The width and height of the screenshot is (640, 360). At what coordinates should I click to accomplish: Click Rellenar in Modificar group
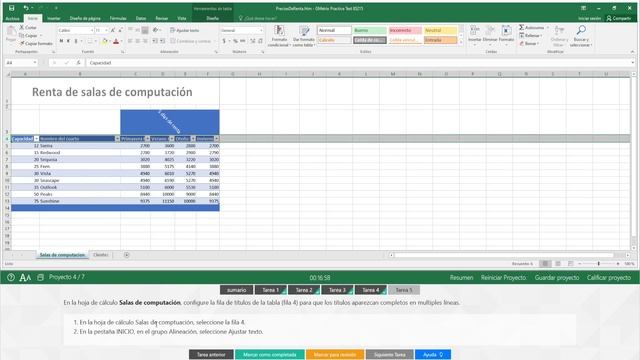(530, 36)
